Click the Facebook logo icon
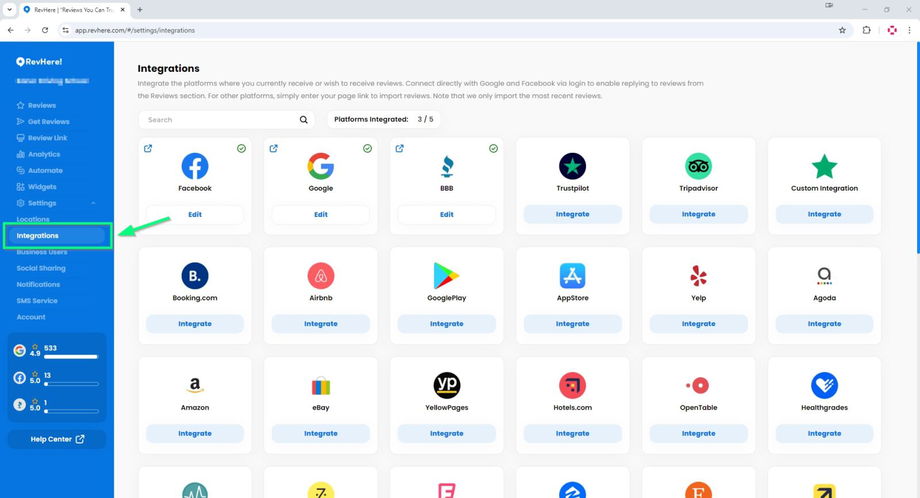 click(x=195, y=166)
